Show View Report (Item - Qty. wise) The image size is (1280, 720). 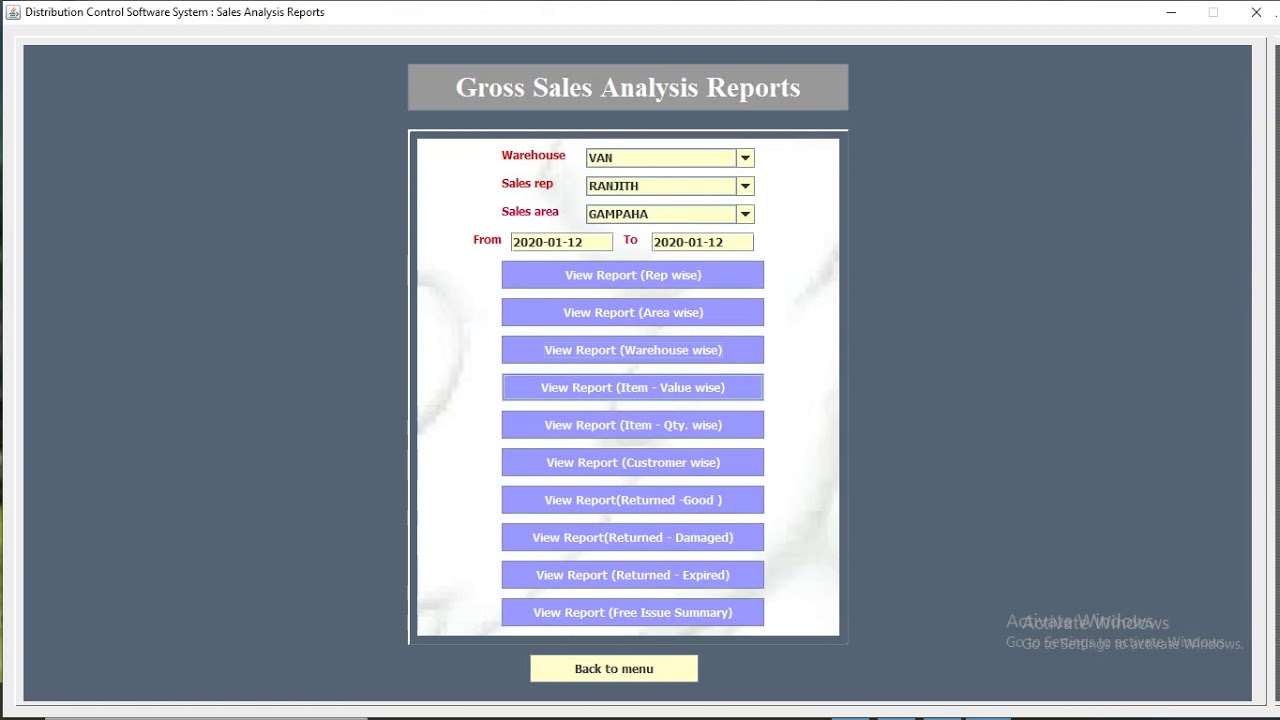[633, 425]
